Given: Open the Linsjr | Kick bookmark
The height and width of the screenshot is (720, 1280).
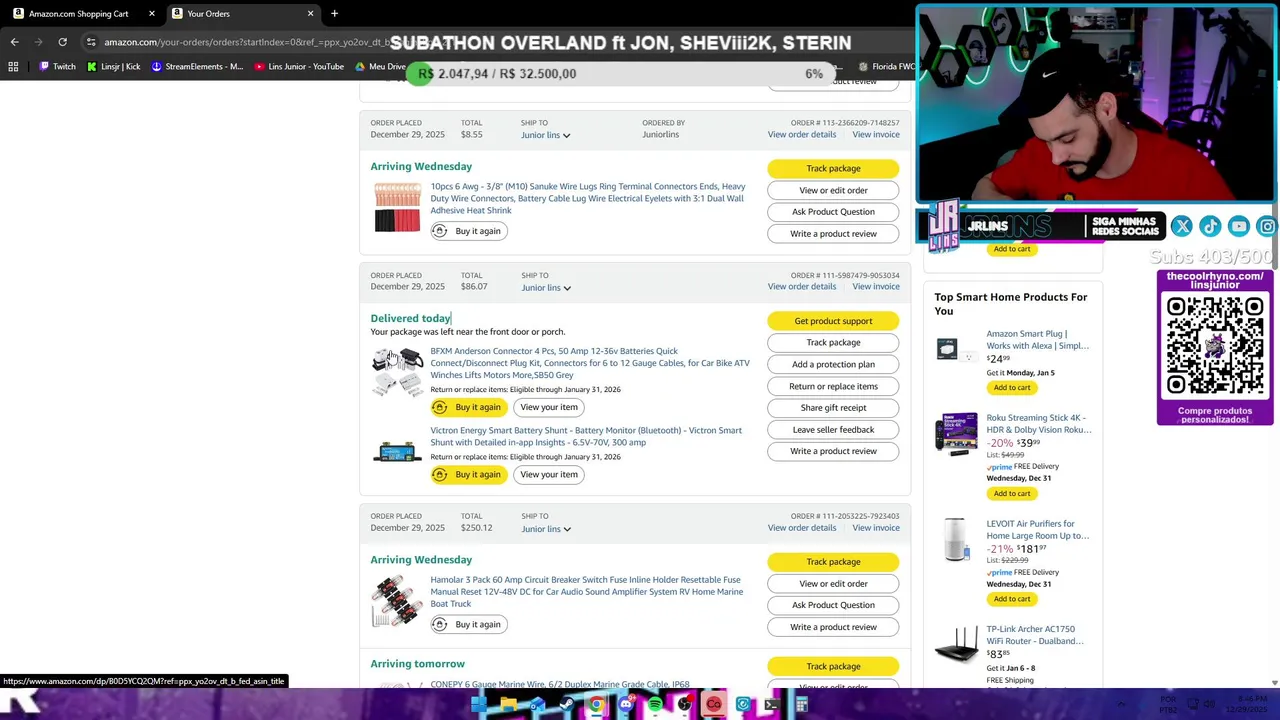Looking at the screenshot, I should click(113, 67).
